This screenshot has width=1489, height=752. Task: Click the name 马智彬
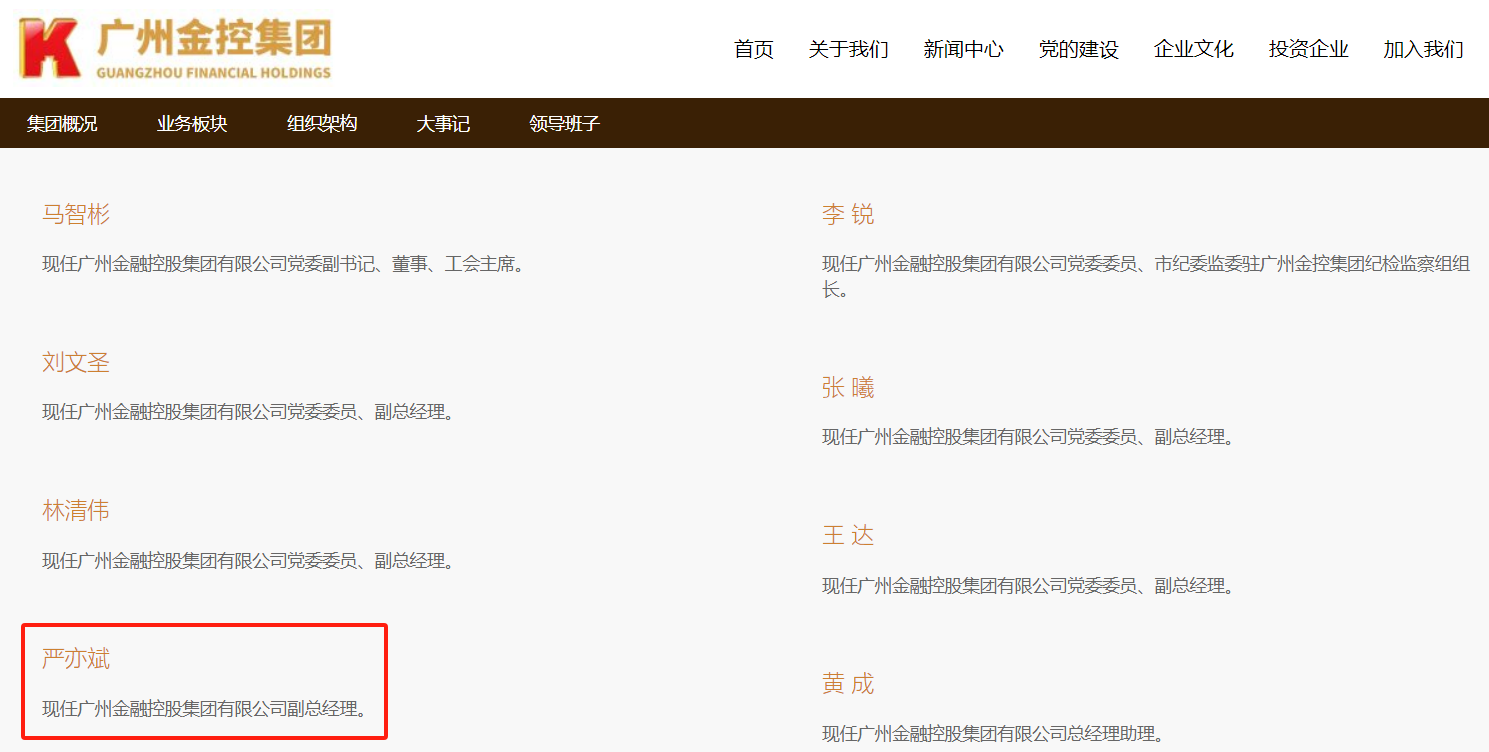[76, 214]
